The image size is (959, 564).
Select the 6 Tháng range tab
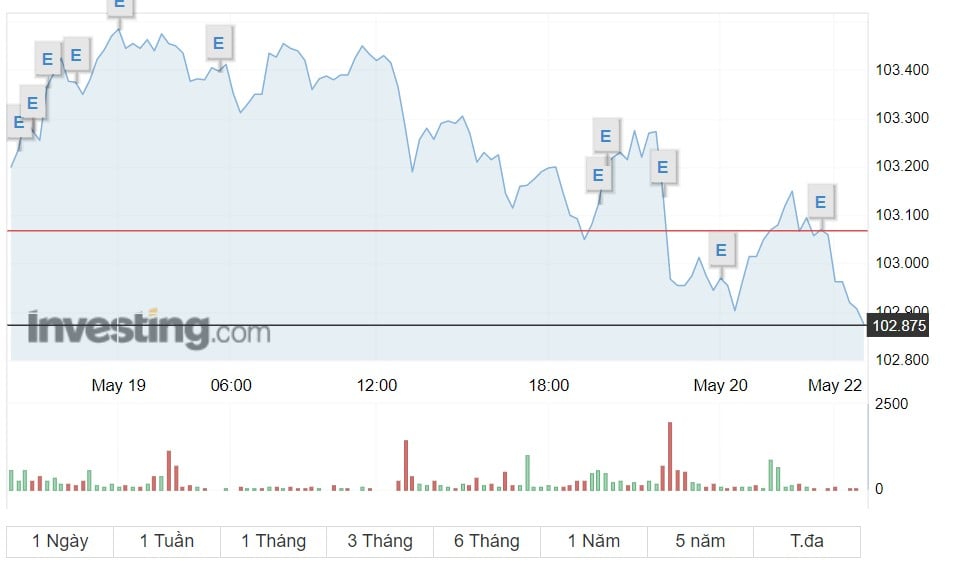click(x=487, y=541)
